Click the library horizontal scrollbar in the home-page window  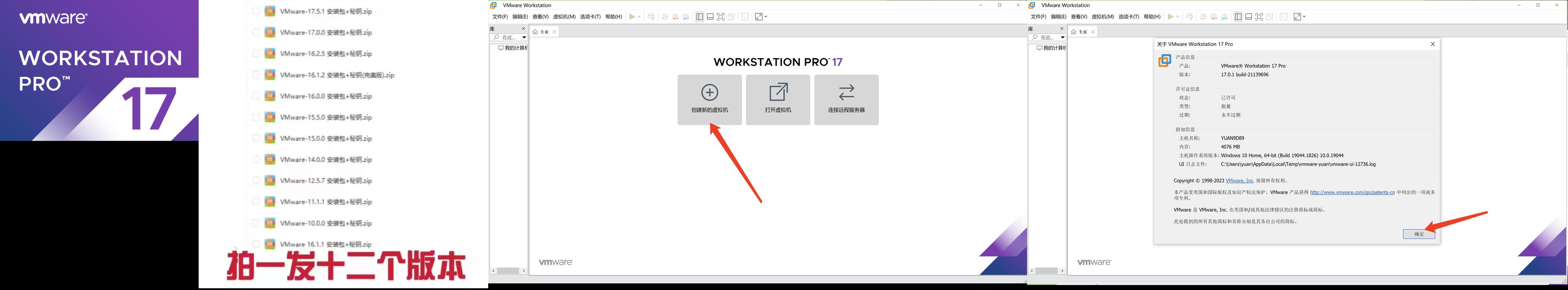pyautogui.click(x=509, y=271)
